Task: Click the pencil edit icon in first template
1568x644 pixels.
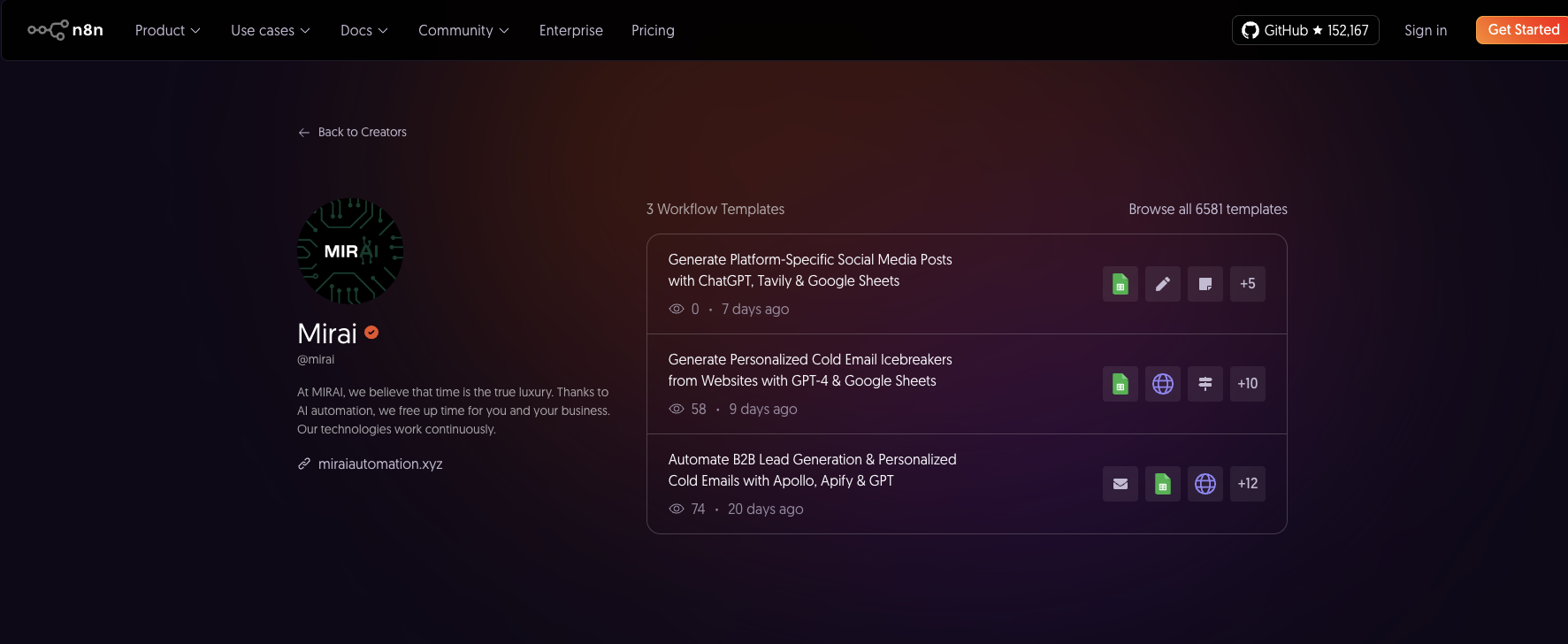Action: click(x=1162, y=284)
